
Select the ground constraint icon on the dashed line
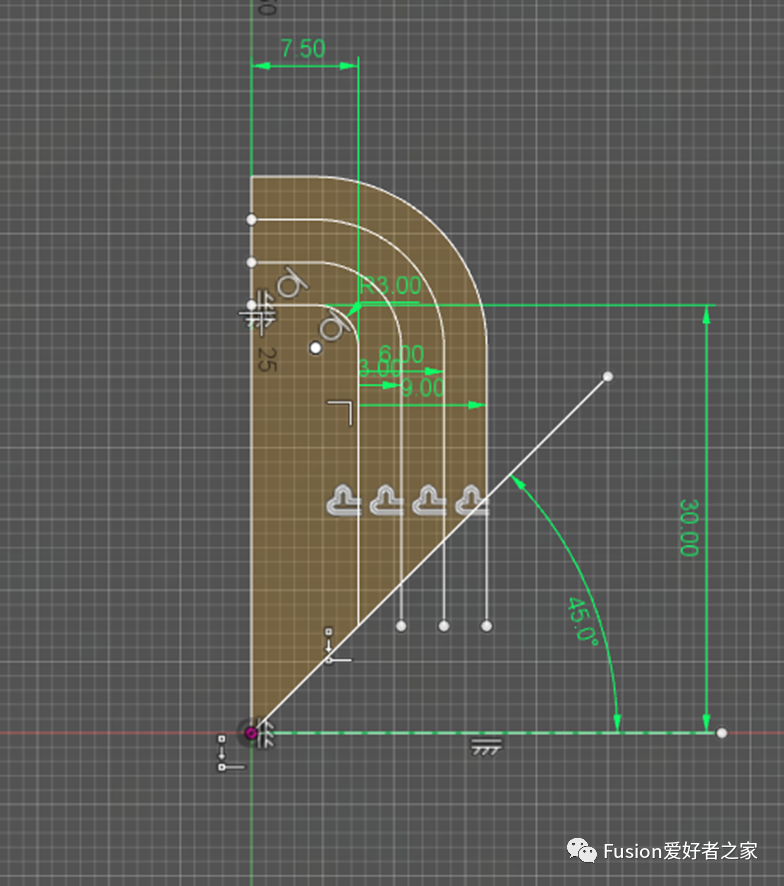pos(486,745)
